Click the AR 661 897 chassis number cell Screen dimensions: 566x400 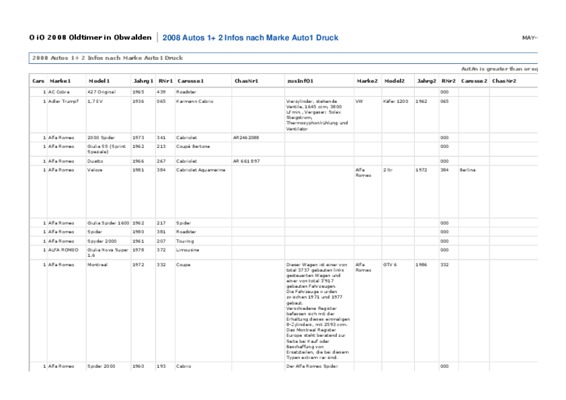[246, 161]
